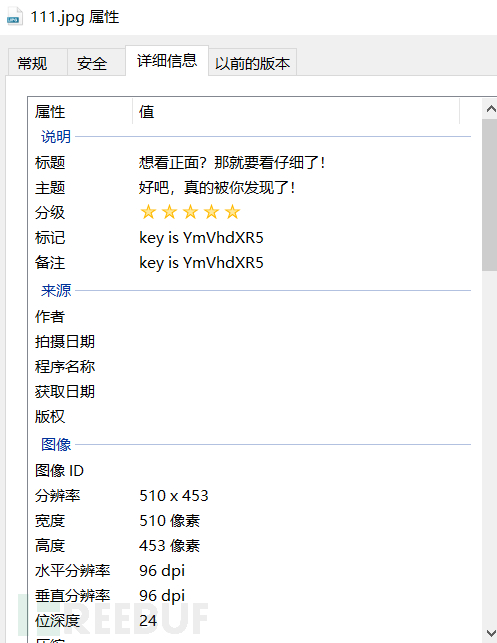Select the 备注 property label
497x643 pixels.
coord(50,263)
